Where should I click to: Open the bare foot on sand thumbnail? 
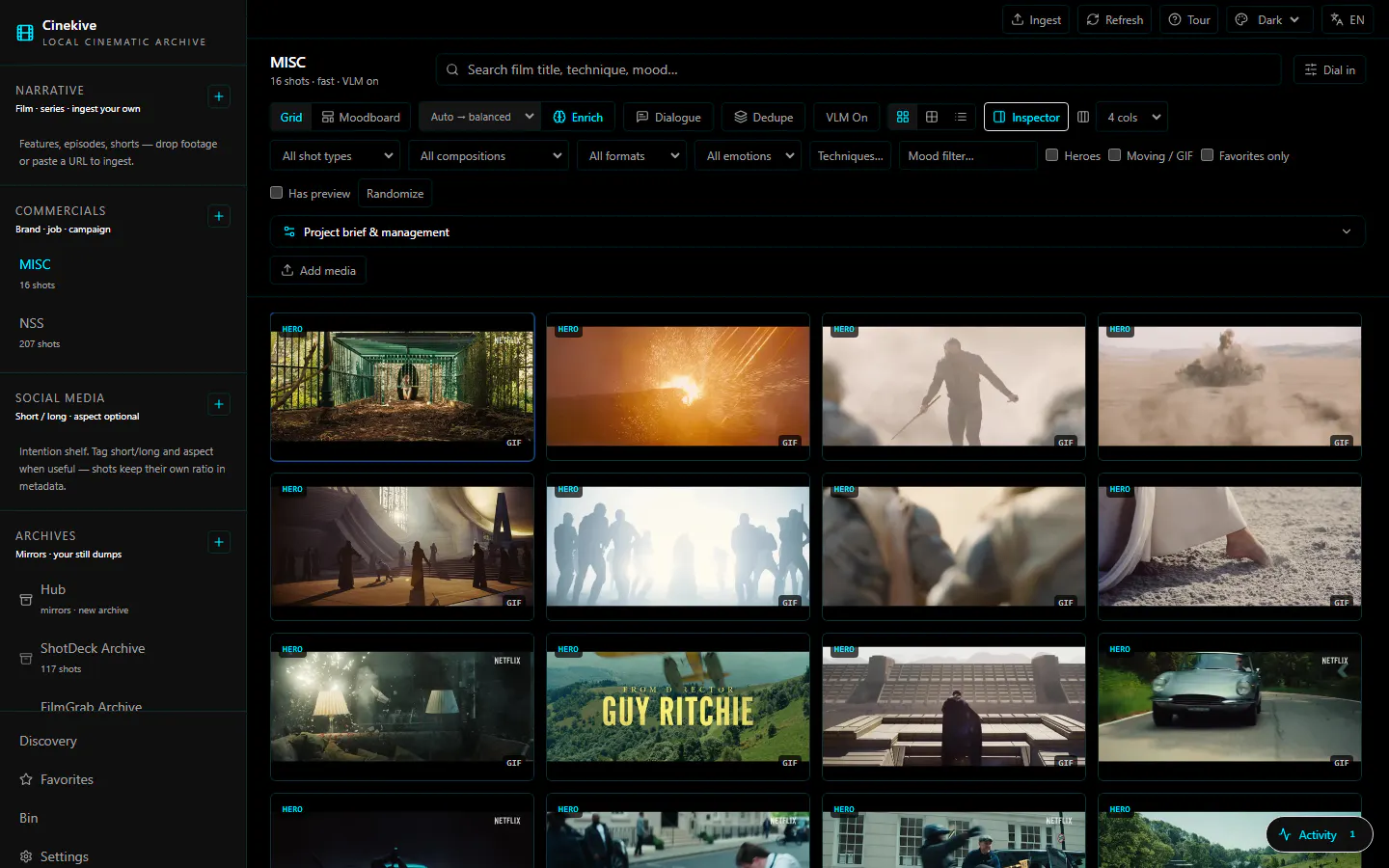1230,547
